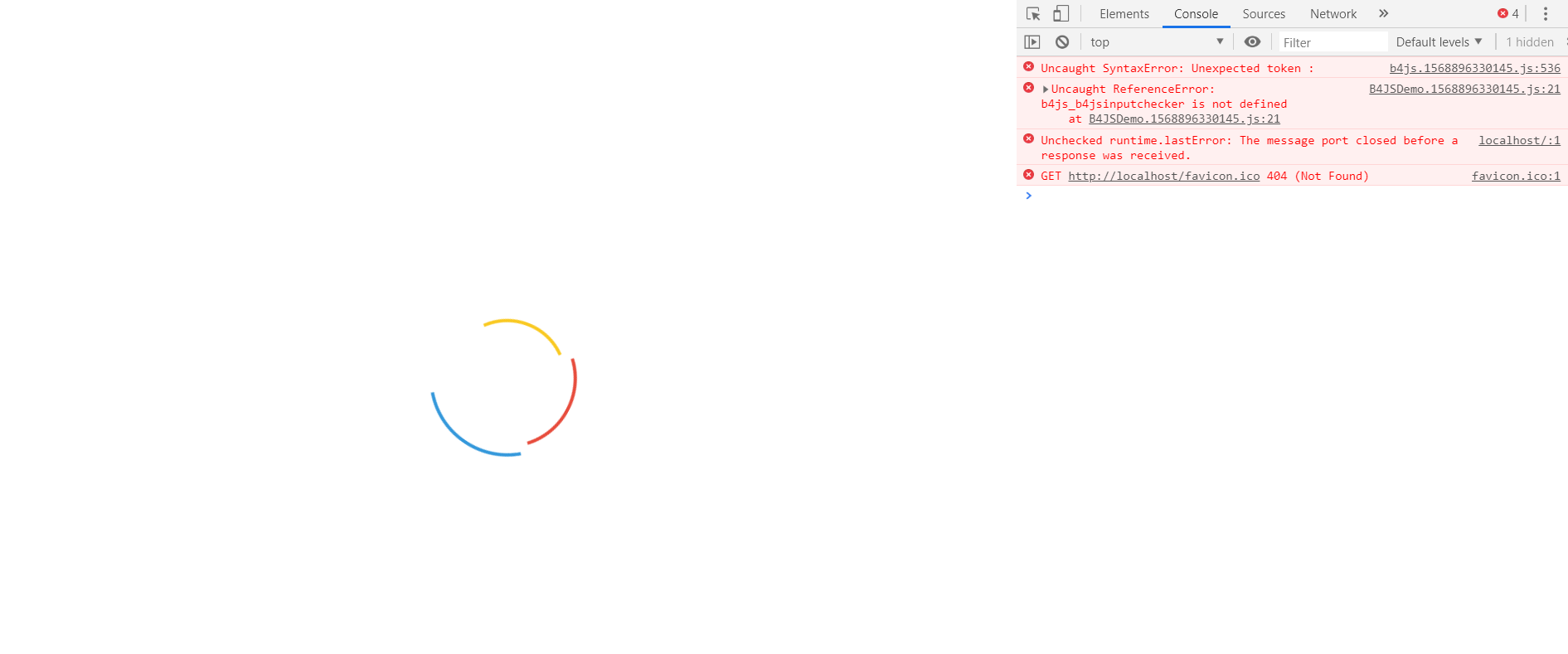
Task: Open the favicon.ico:1 source link
Action: click(1516, 176)
